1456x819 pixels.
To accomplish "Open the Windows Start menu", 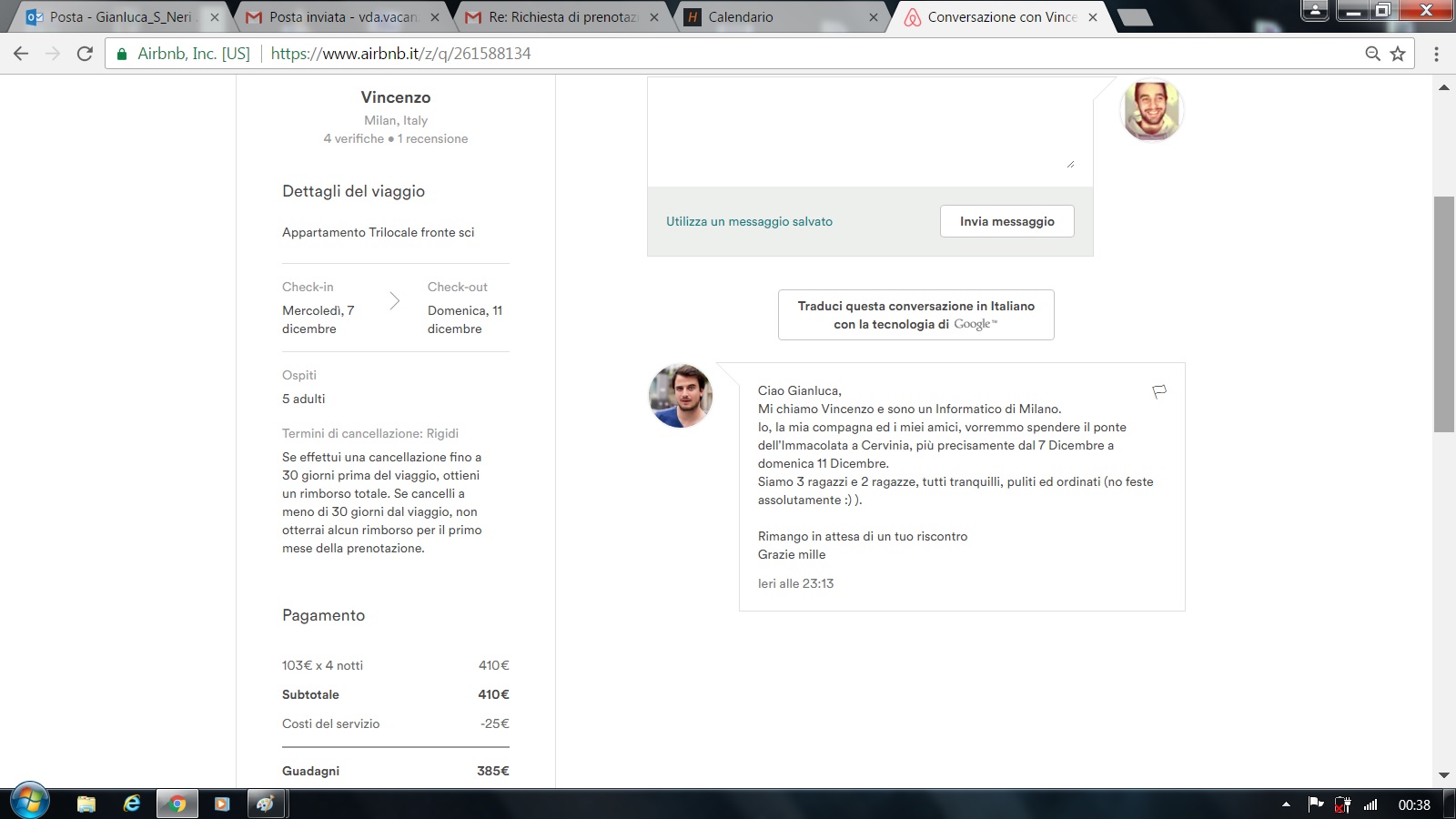I will [x=29, y=802].
